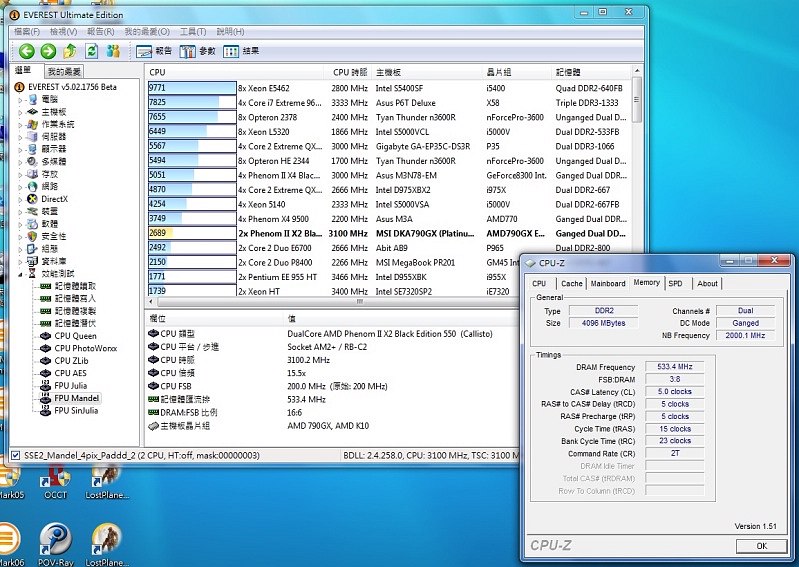Select the 存放 (Storage) tree item
Image resolution: width=799 pixels, height=567 pixels.
(49, 174)
